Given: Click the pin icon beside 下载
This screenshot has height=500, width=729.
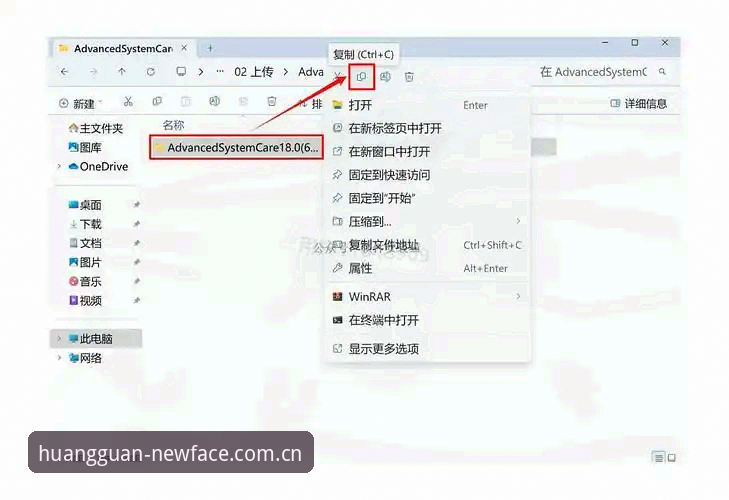Looking at the screenshot, I should coord(137,224).
